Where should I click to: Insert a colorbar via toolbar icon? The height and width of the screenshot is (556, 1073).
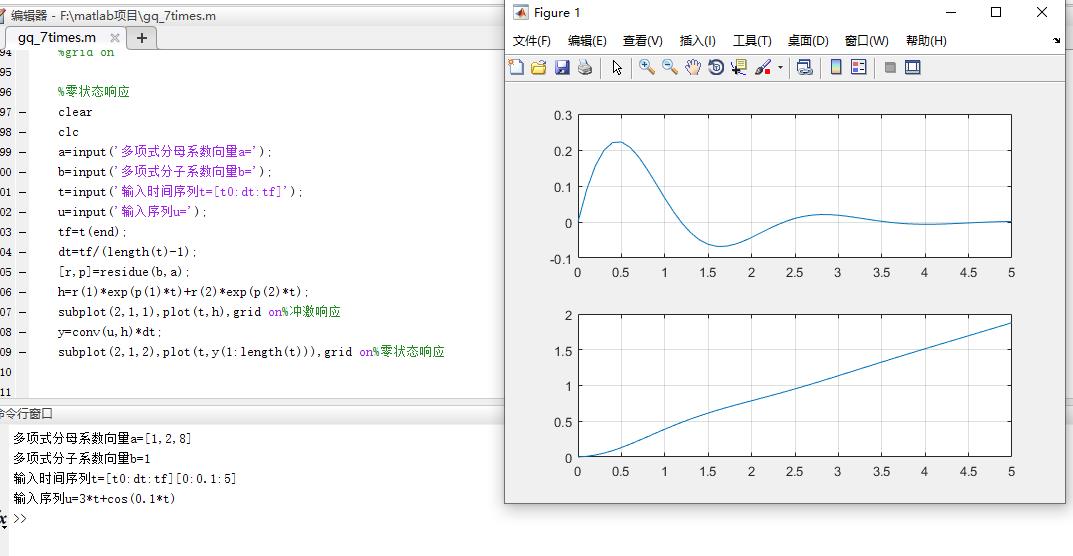click(x=836, y=67)
